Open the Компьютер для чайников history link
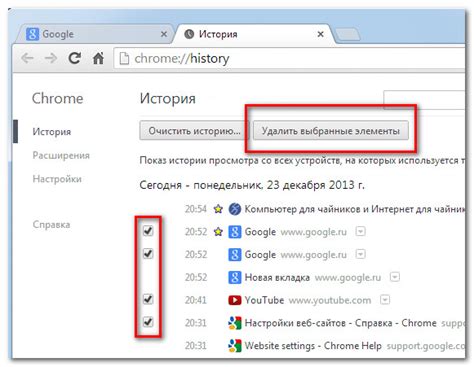Screen dimensions: 474x367 355,209
